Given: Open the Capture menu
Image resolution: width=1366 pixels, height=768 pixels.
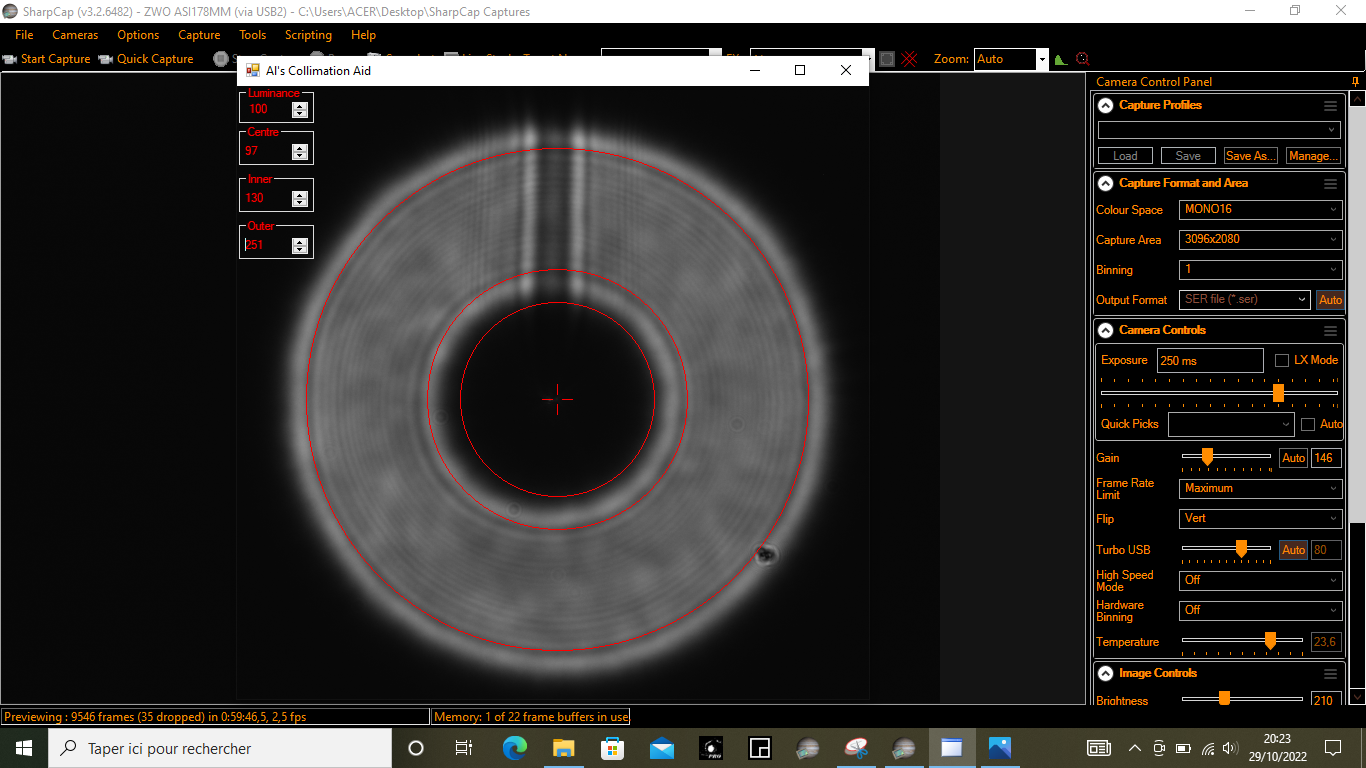Looking at the screenshot, I should coord(199,35).
